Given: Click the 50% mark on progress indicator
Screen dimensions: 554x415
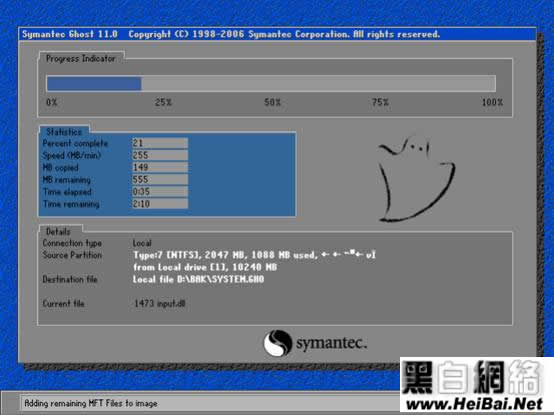Looking at the screenshot, I should [272, 102].
